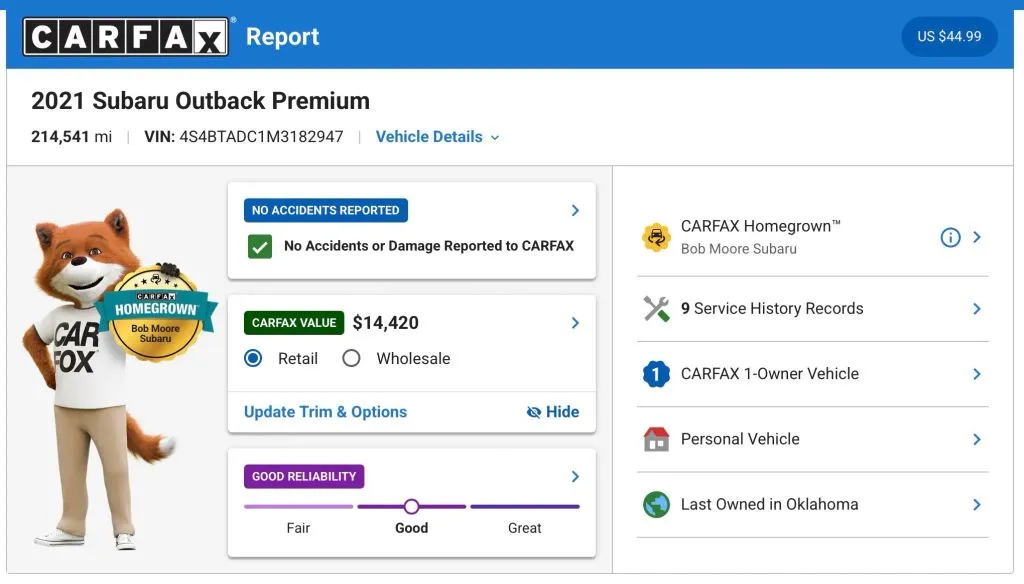Click the Fair segment of reliability scale
Screen dimensions: 1024x584
pos(298,507)
